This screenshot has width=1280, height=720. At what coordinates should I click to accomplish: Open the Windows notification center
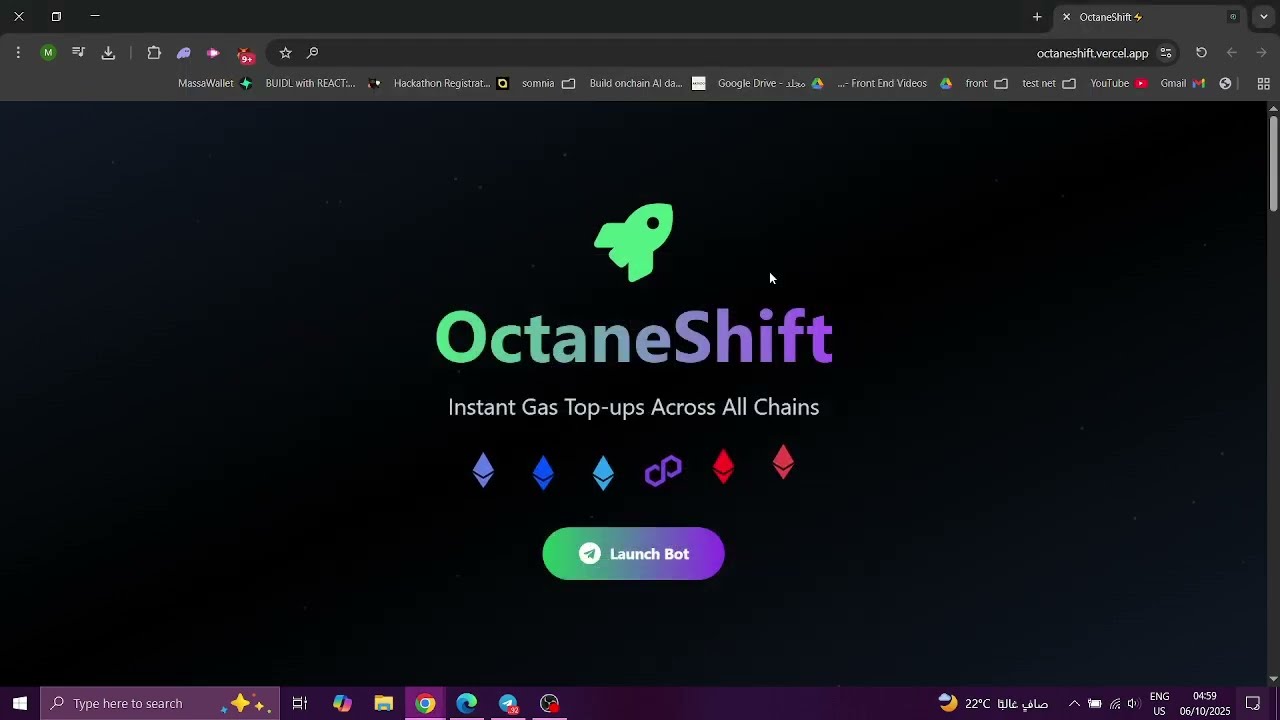pos(1253,703)
